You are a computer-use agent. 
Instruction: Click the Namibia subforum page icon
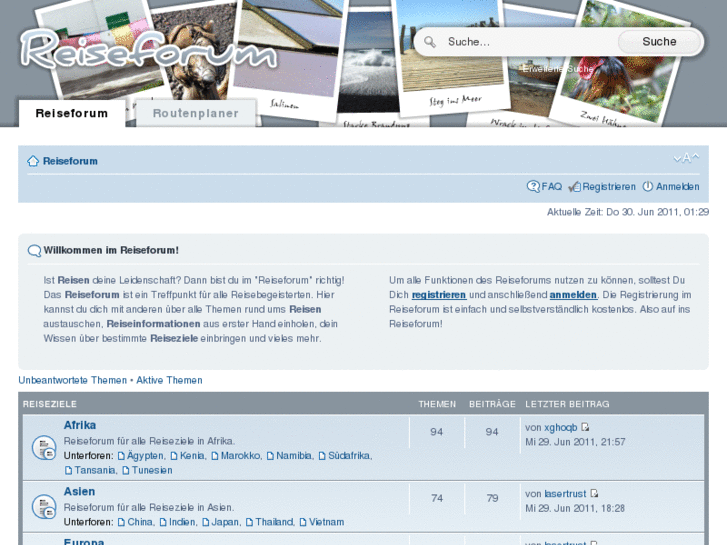pyautogui.click(x=271, y=456)
